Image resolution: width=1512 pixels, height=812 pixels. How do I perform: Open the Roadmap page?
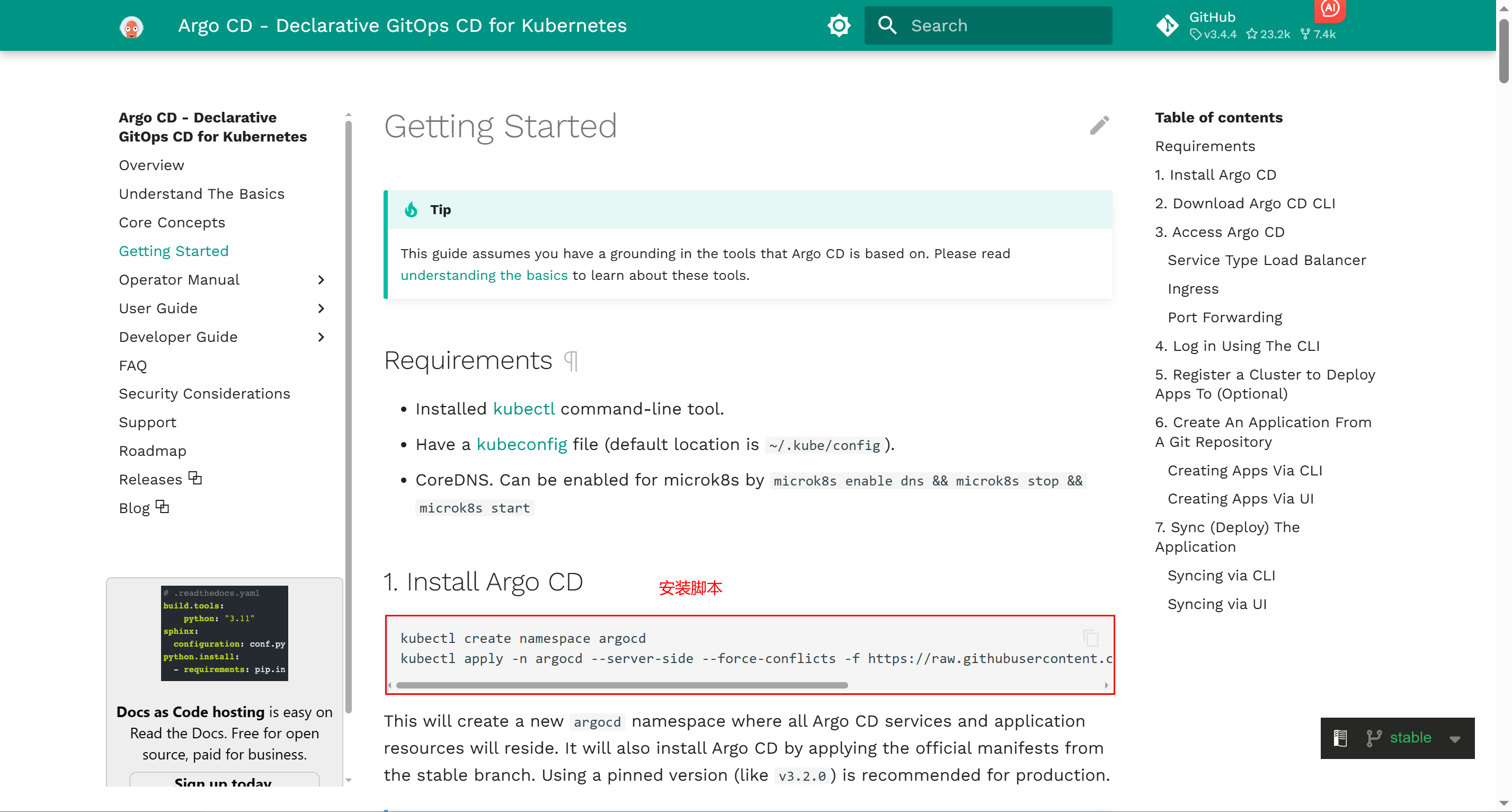(153, 451)
